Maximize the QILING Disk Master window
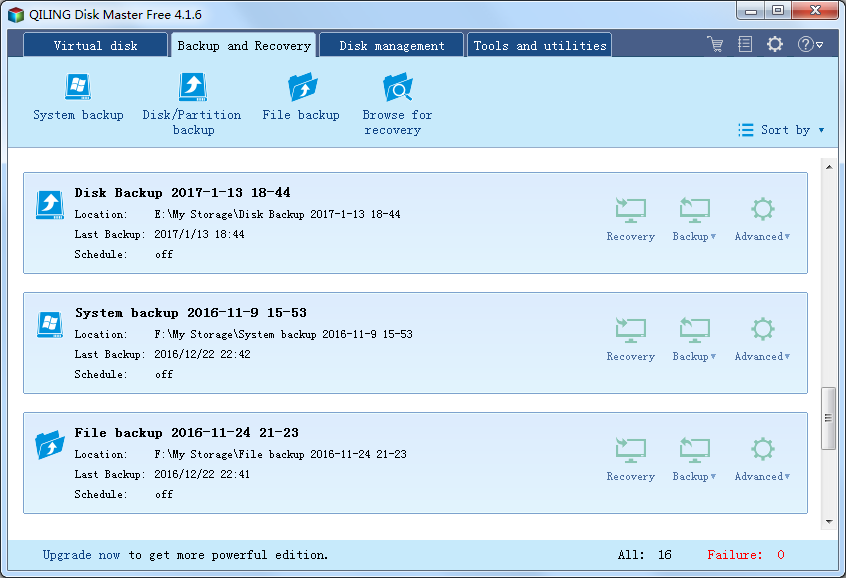 coord(777,11)
